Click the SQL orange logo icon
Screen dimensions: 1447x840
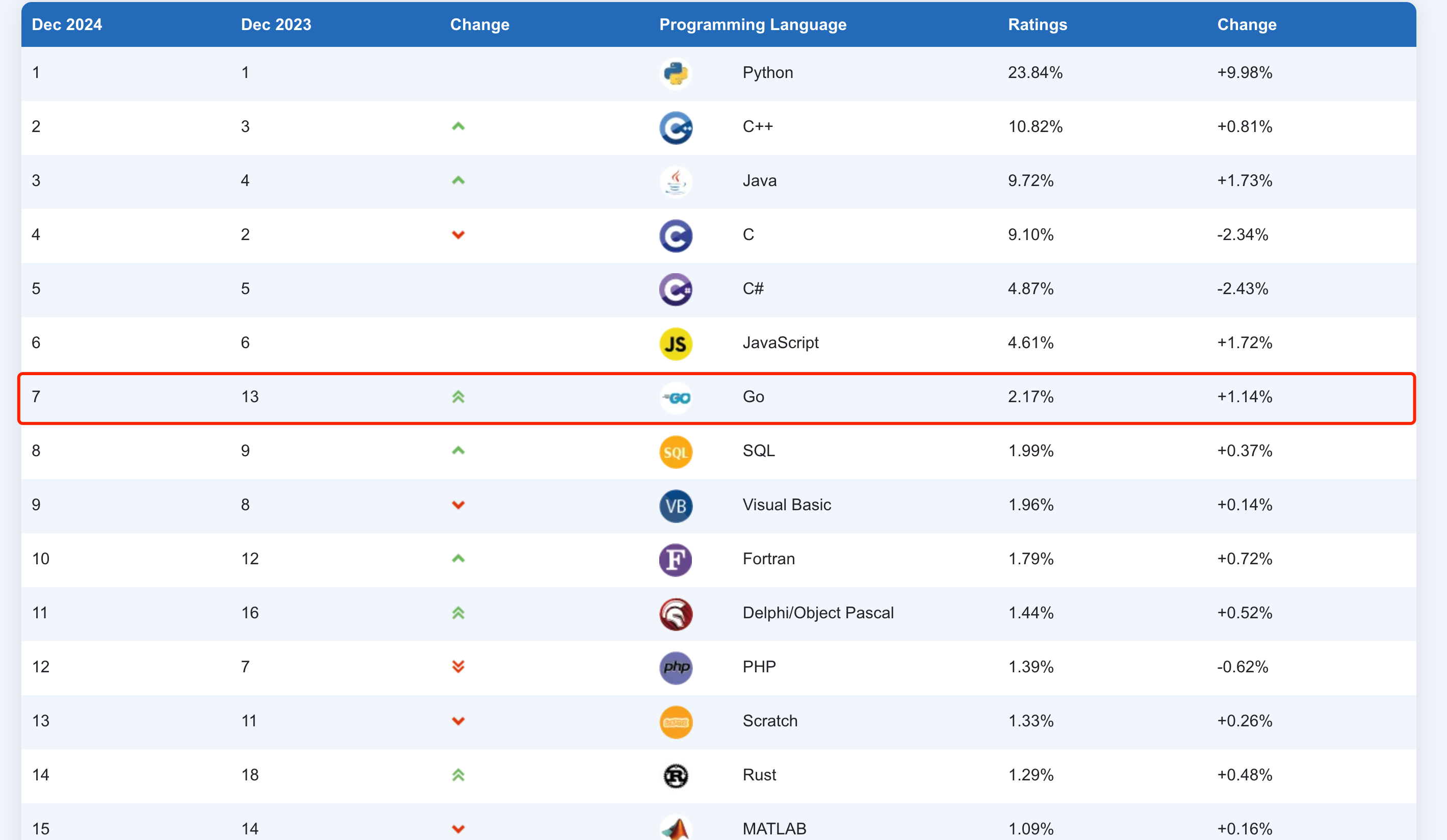point(675,452)
